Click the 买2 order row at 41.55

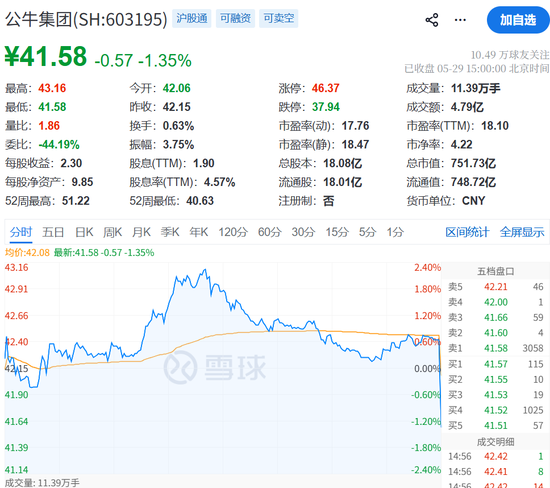495,380
